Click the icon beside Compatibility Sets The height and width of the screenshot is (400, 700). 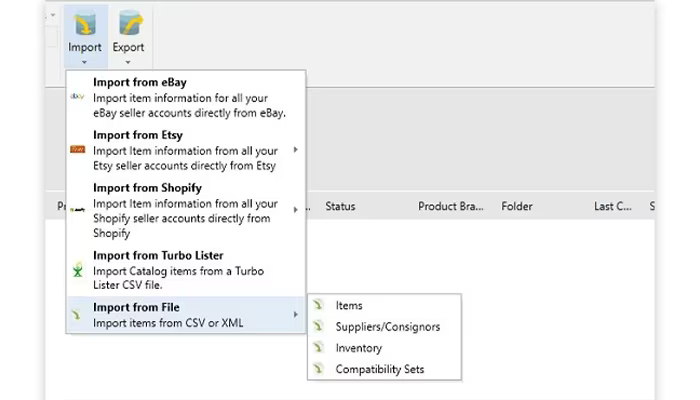pos(318,369)
